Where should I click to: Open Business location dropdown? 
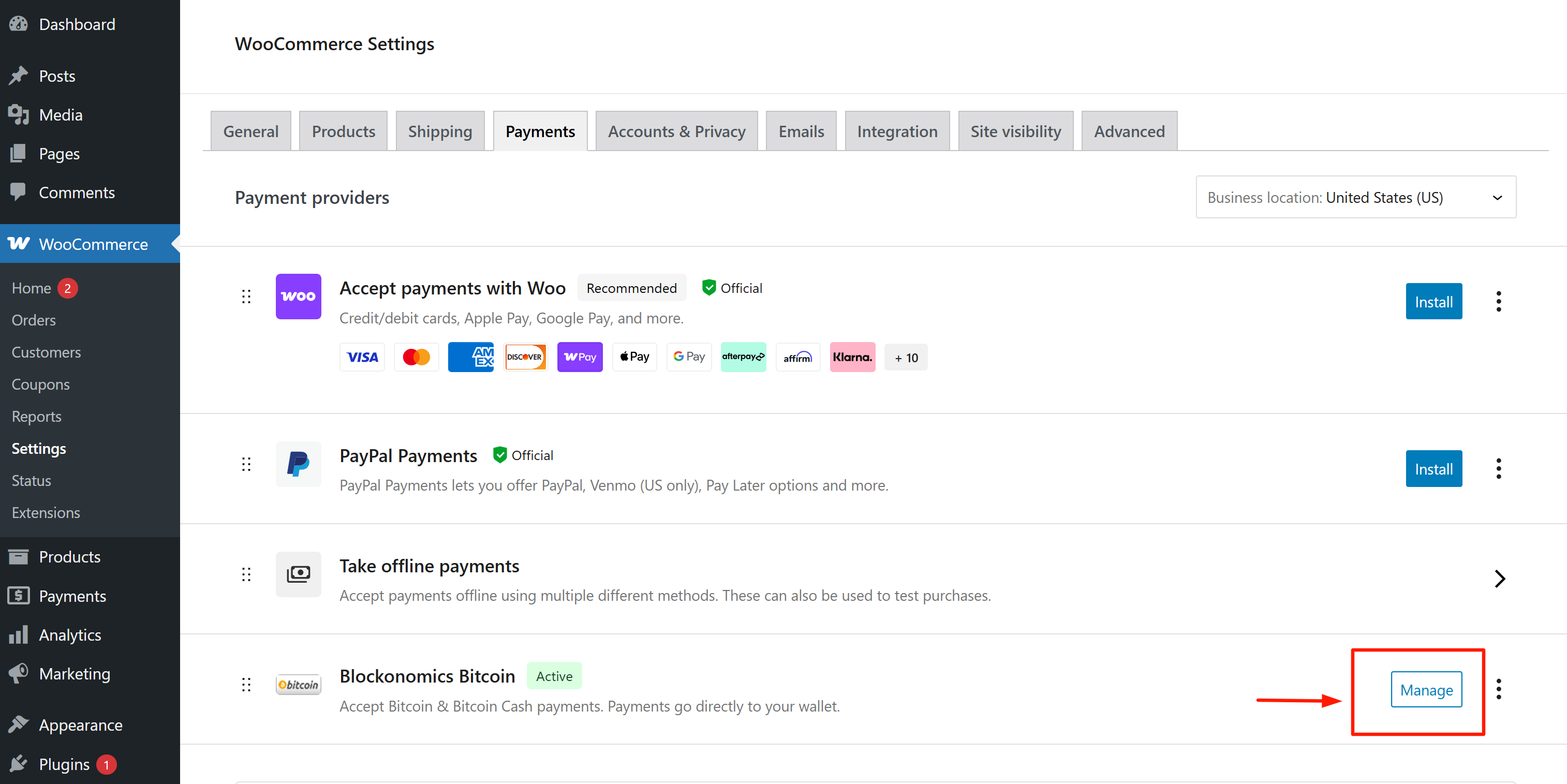click(x=1355, y=198)
